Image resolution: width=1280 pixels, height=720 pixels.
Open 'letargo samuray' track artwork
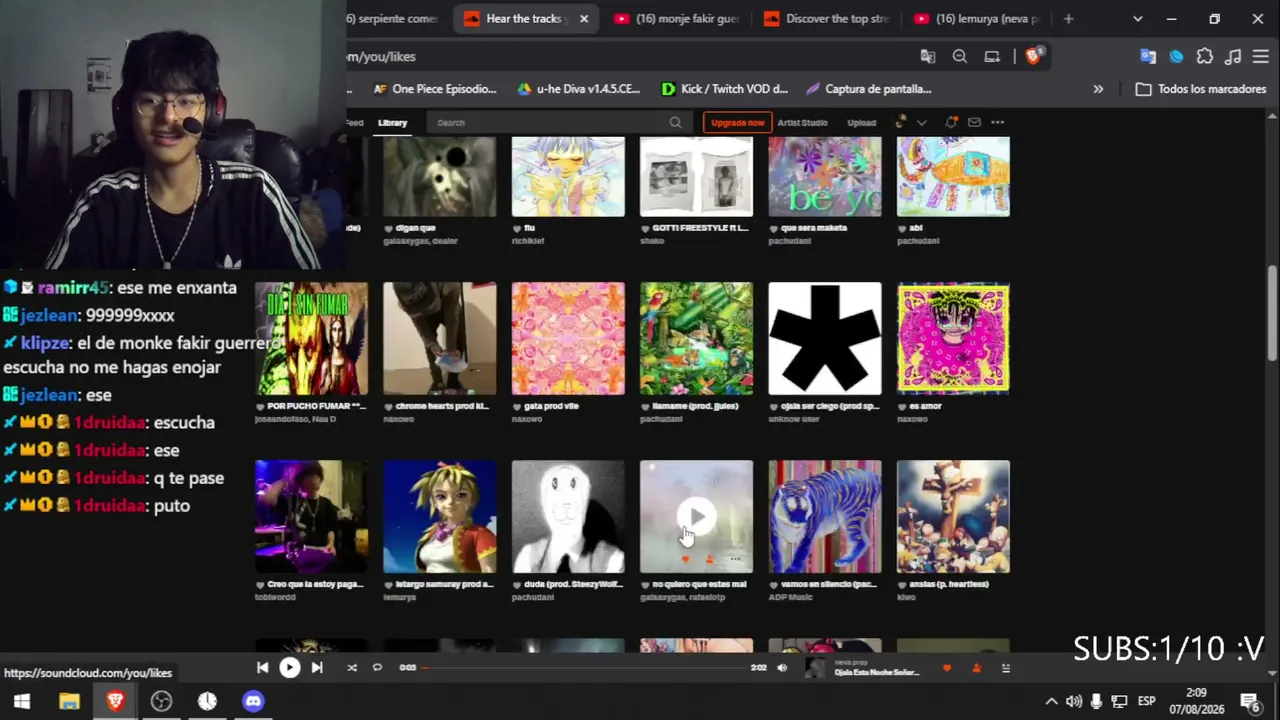pos(439,517)
